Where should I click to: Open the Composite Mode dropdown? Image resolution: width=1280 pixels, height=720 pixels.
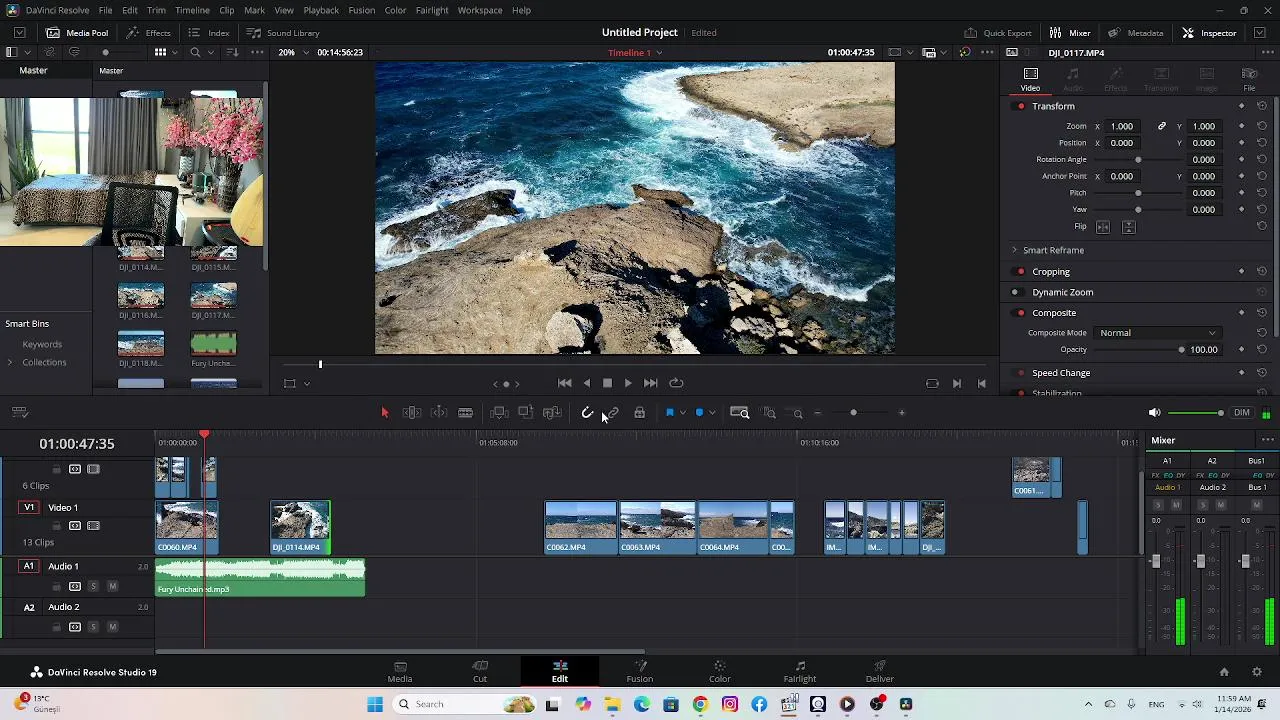point(1157,333)
